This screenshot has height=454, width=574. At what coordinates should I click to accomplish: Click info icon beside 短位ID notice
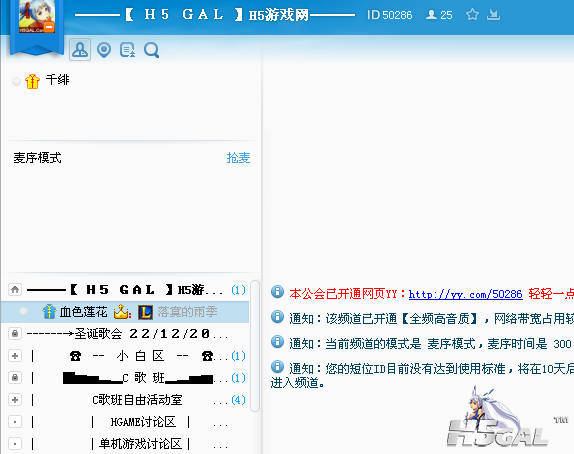[277, 366]
